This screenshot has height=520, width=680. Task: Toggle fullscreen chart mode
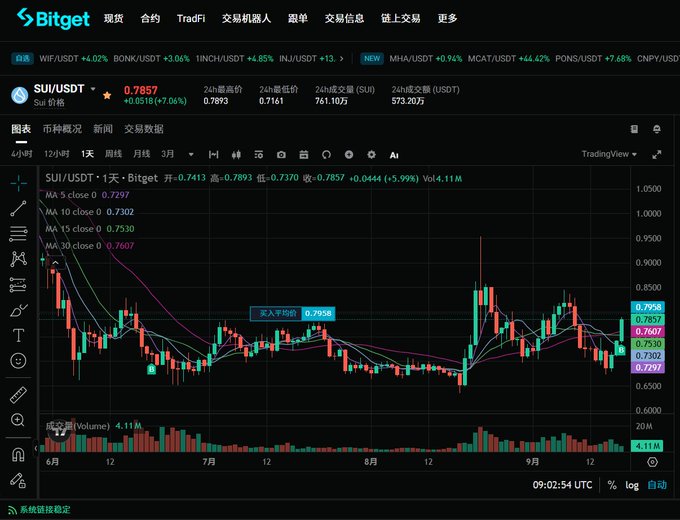pyautogui.click(x=657, y=154)
